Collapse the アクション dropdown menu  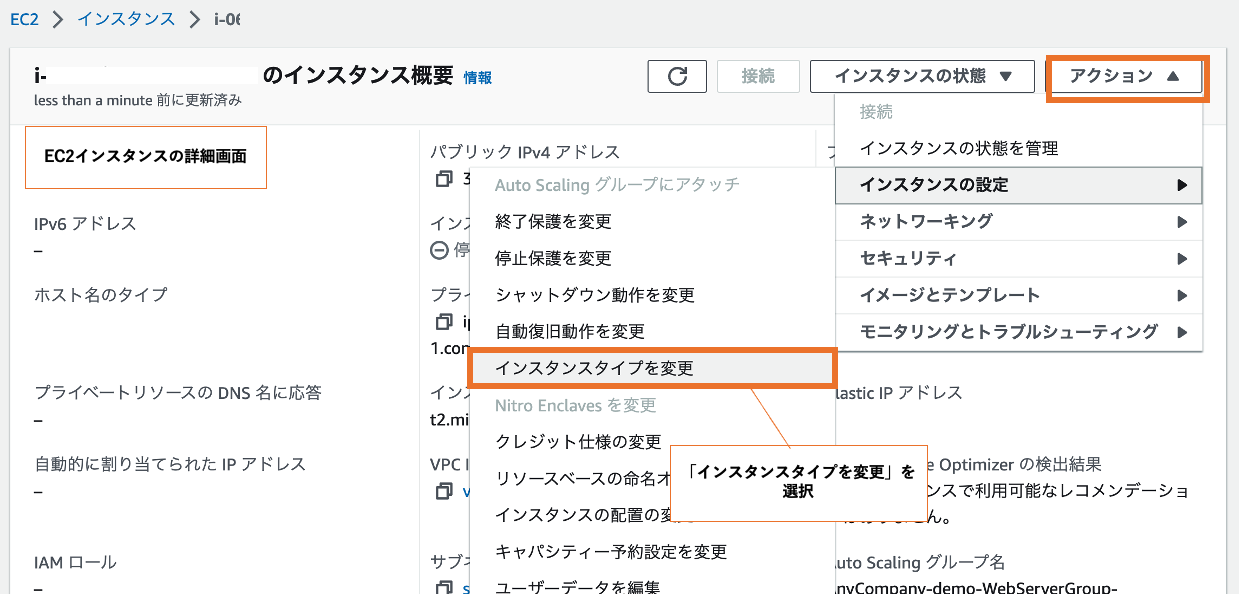tap(1126, 76)
